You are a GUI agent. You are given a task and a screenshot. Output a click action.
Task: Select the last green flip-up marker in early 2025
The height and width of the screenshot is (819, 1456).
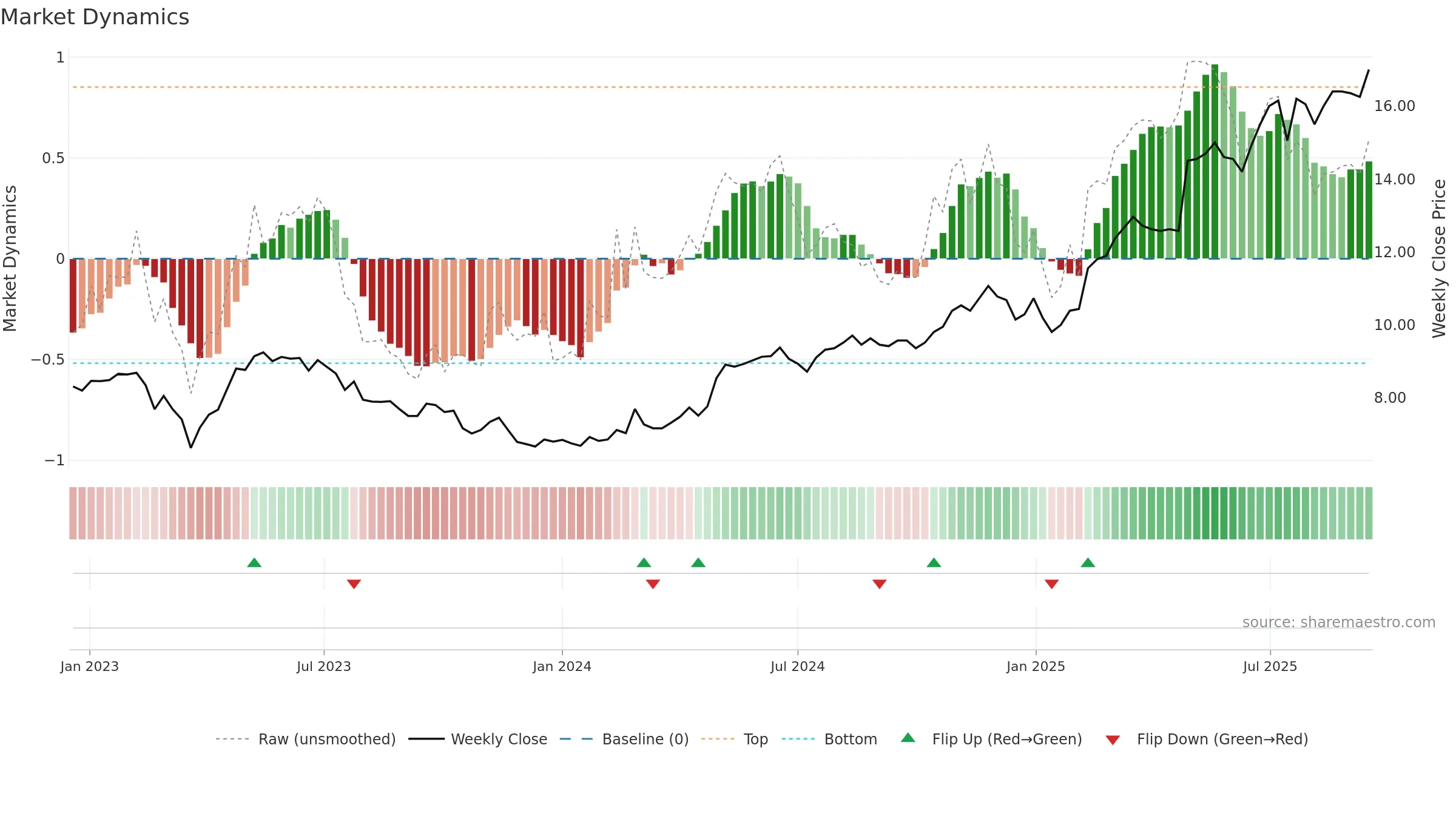click(1088, 562)
